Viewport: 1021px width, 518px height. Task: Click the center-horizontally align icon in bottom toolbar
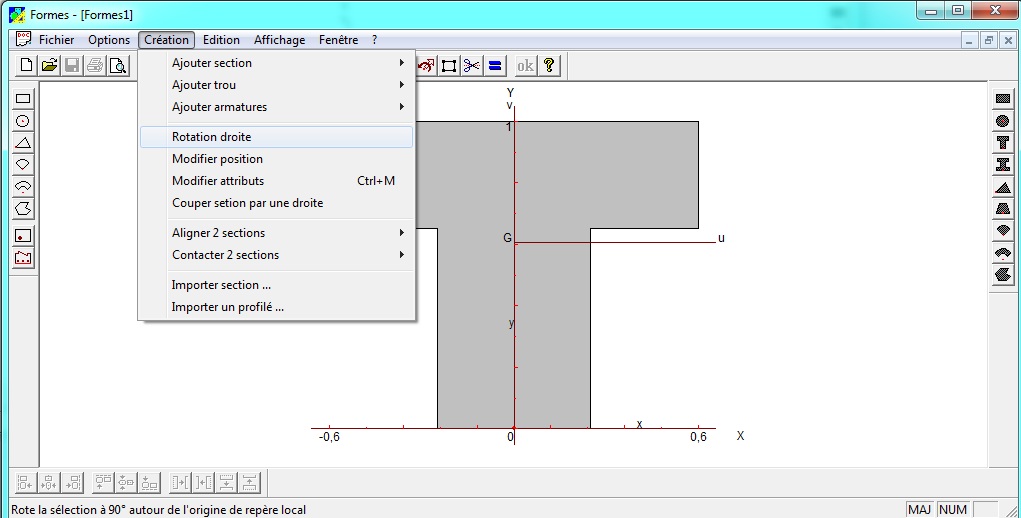point(49,482)
